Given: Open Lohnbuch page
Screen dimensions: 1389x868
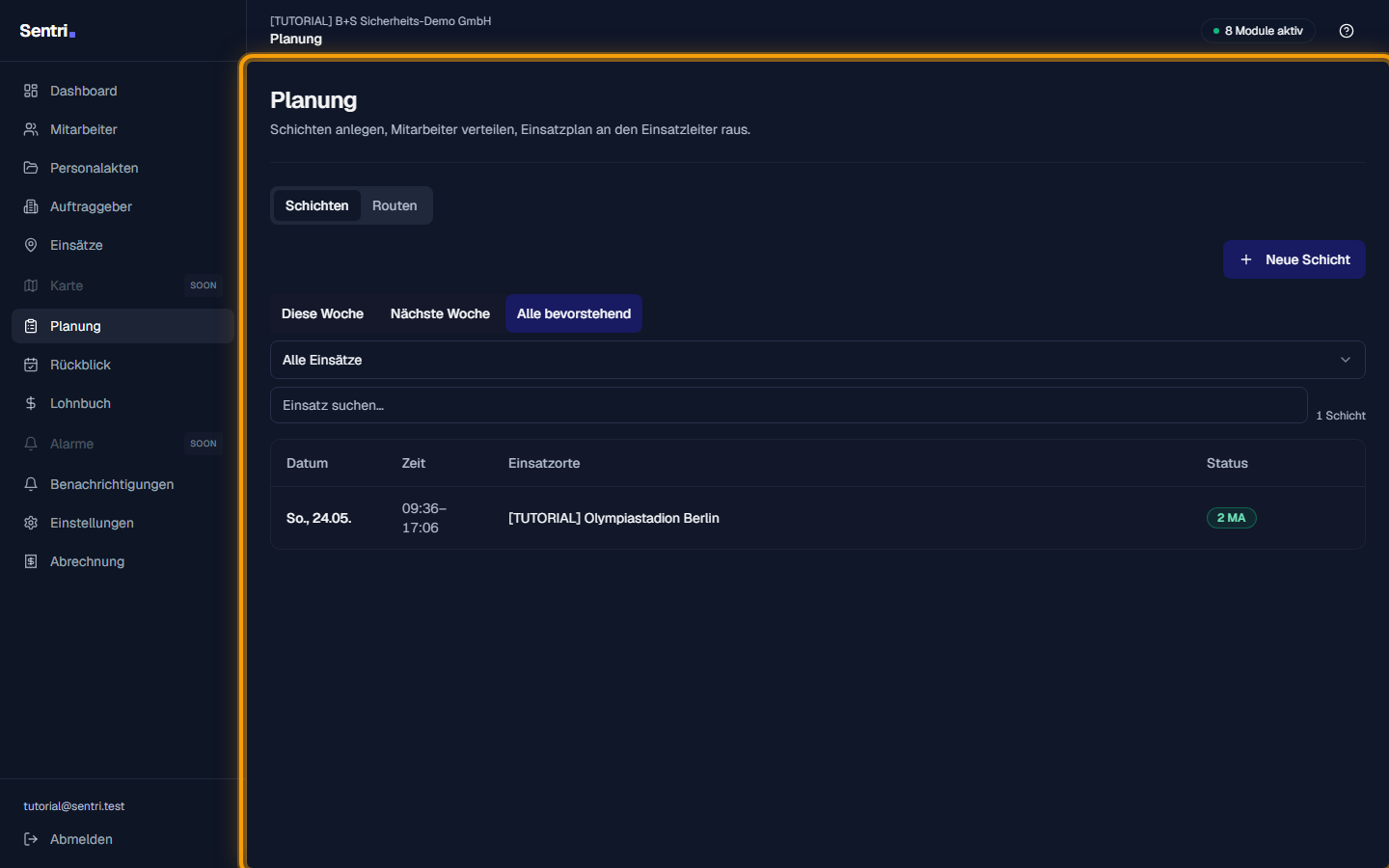Looking at the screenshot, I should pos(123,403).
